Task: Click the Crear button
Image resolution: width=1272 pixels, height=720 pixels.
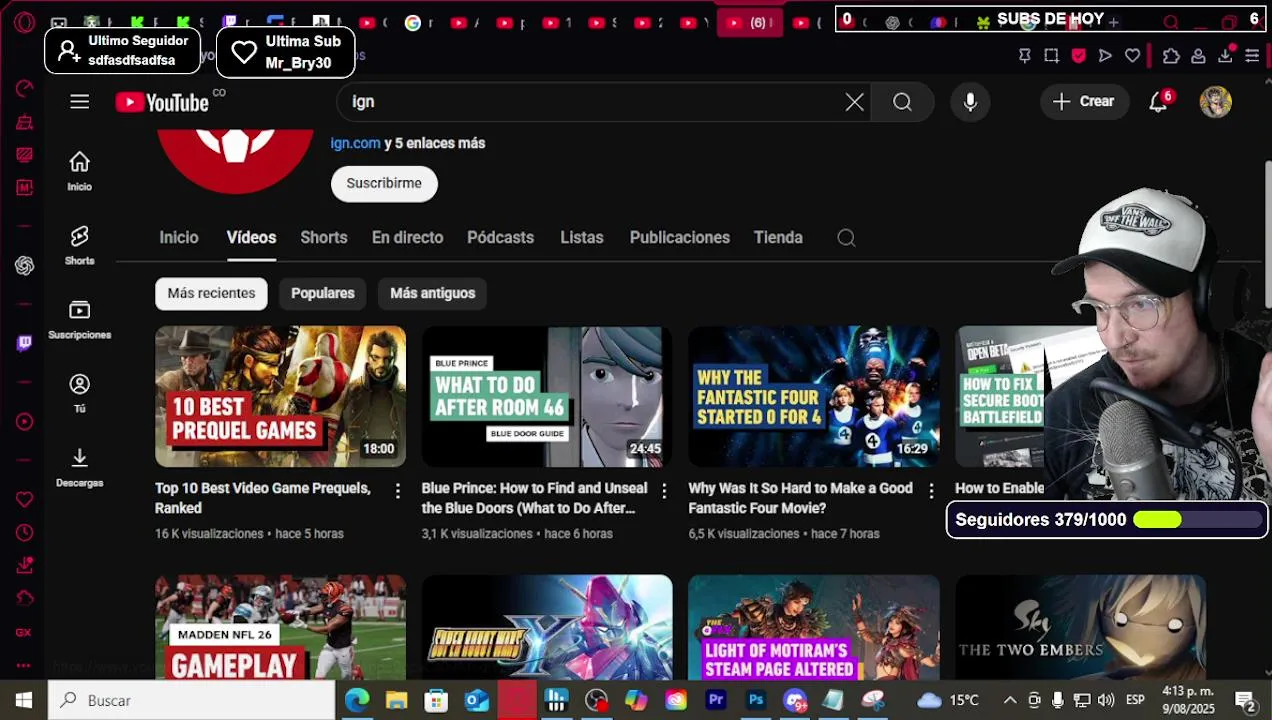Action: (1084, 101)
